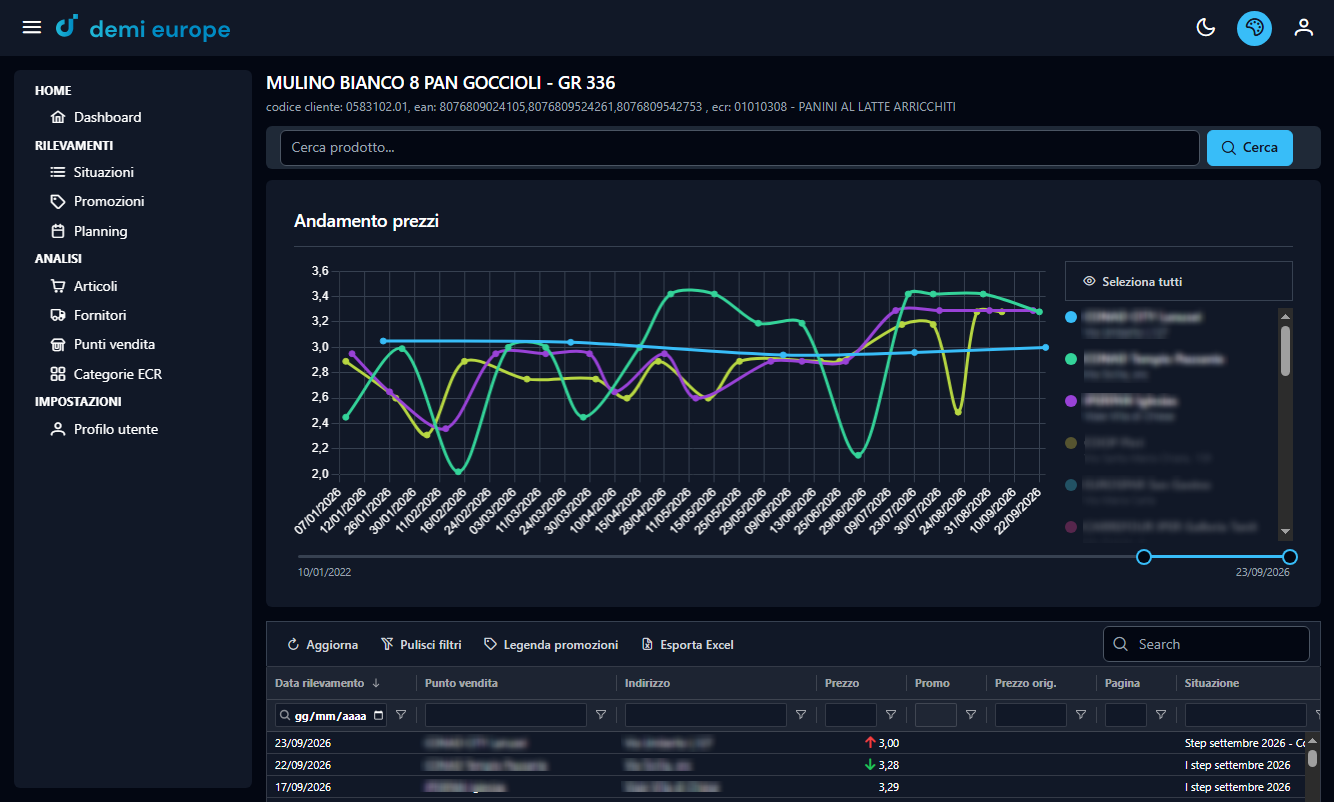Navigate to Categorie ECR section

point(105,374)
